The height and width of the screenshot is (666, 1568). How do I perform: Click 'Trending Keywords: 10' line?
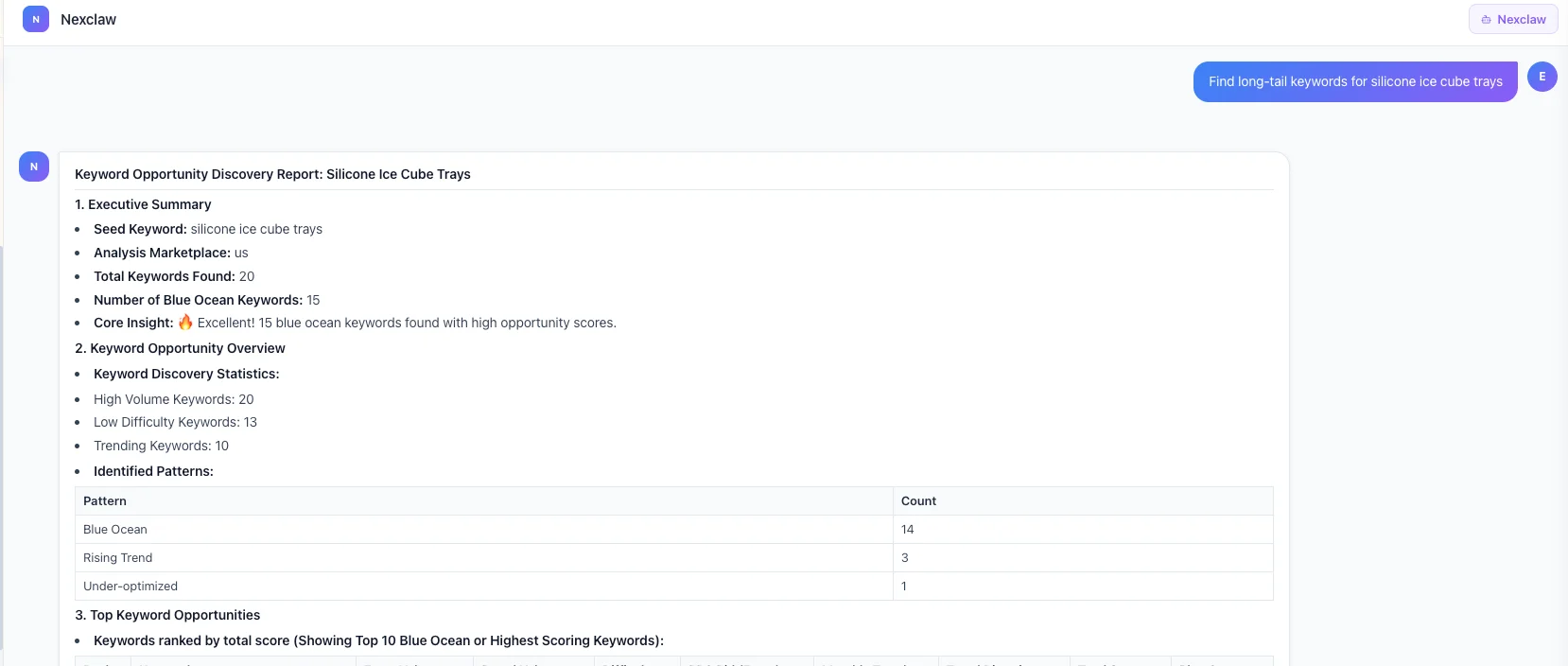click(x=161, y=446)
